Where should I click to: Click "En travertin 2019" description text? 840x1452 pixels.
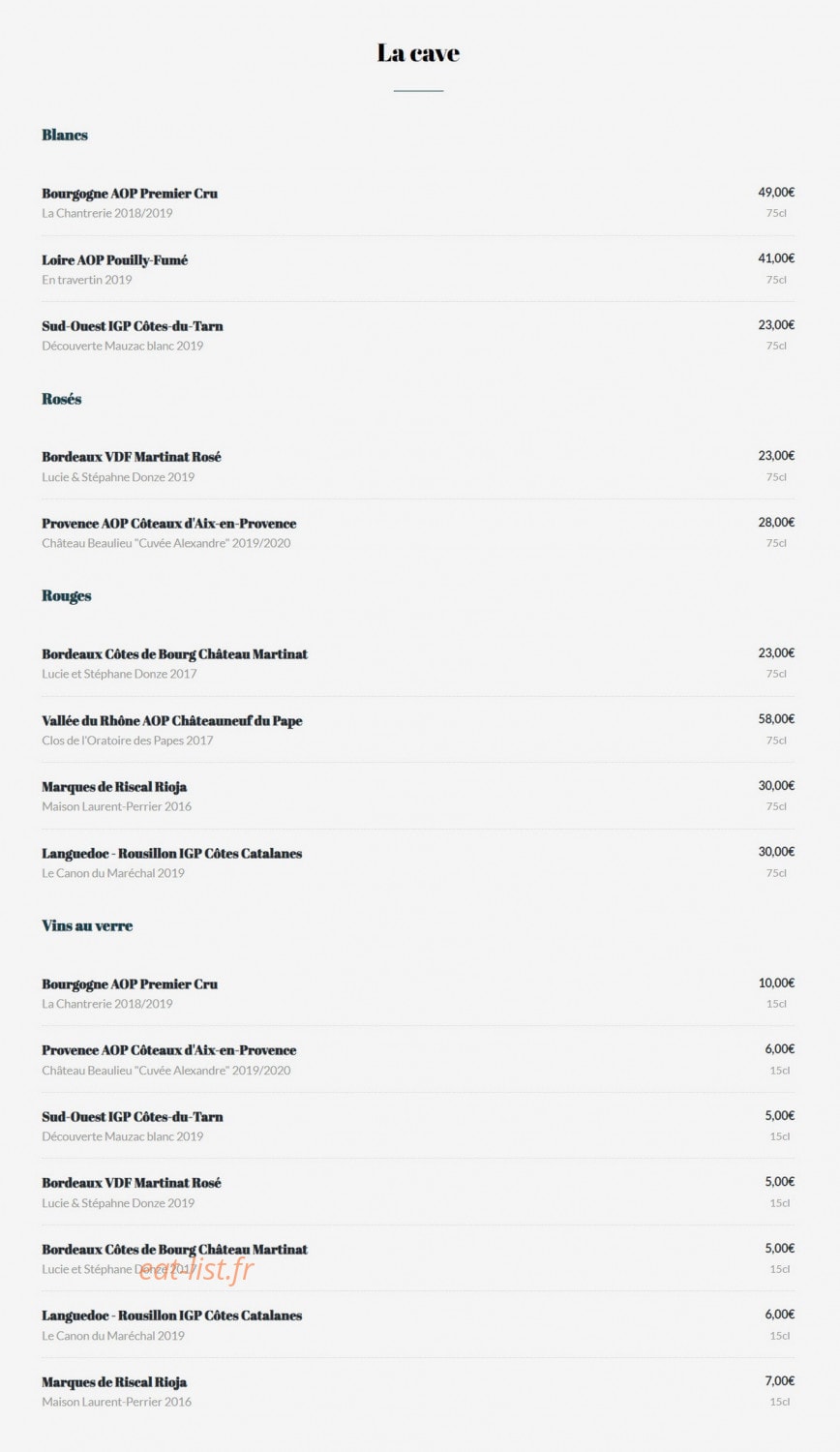click(87, 280)
